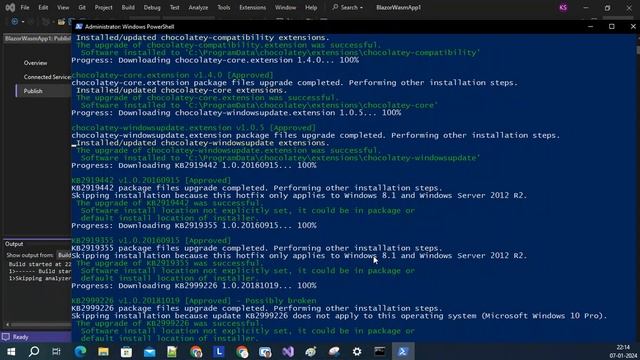Maximize the PowerShell window
The image size is (640, 360).
[x=611, y=27]
